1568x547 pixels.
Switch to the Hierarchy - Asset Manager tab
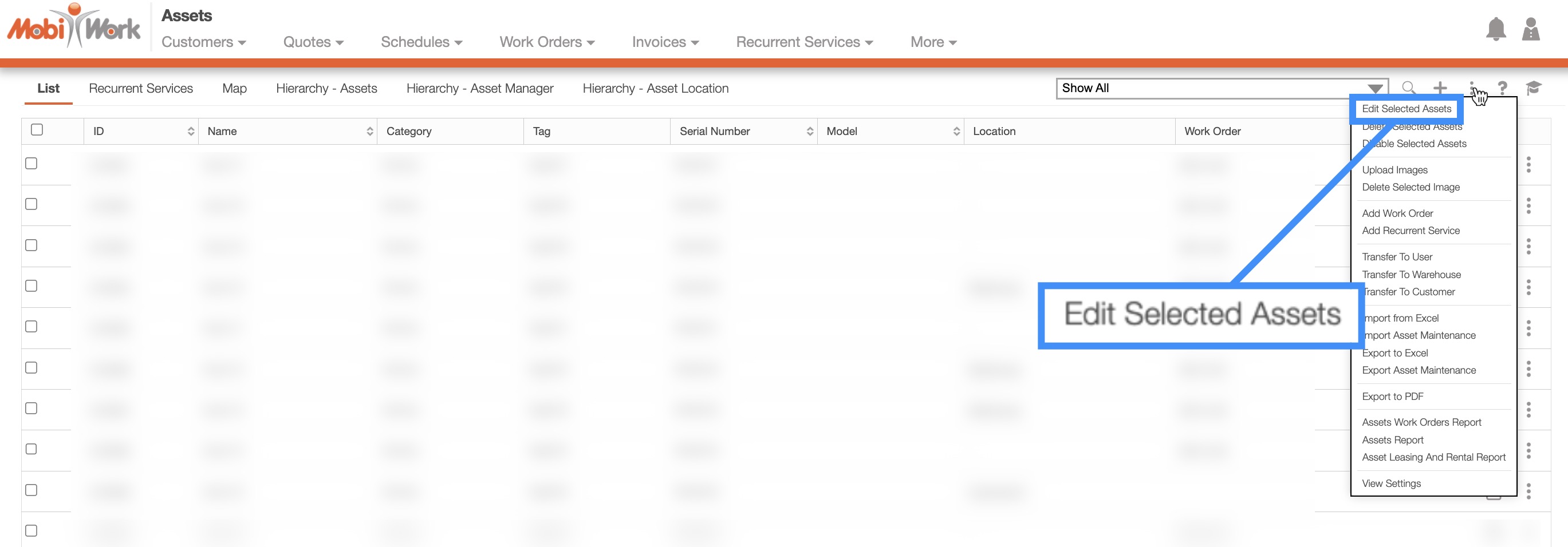click(x=479, y=88)
